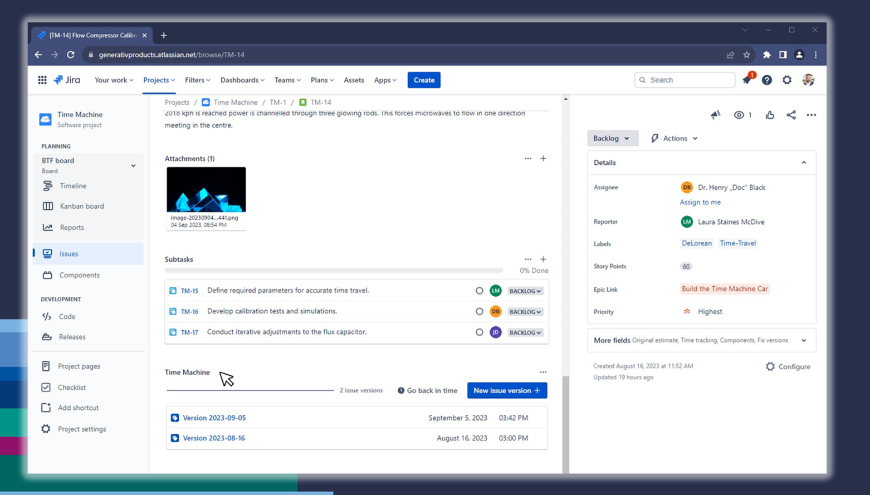Expand the More fields section
Screen dimensions: 870x495
[803, 341]
